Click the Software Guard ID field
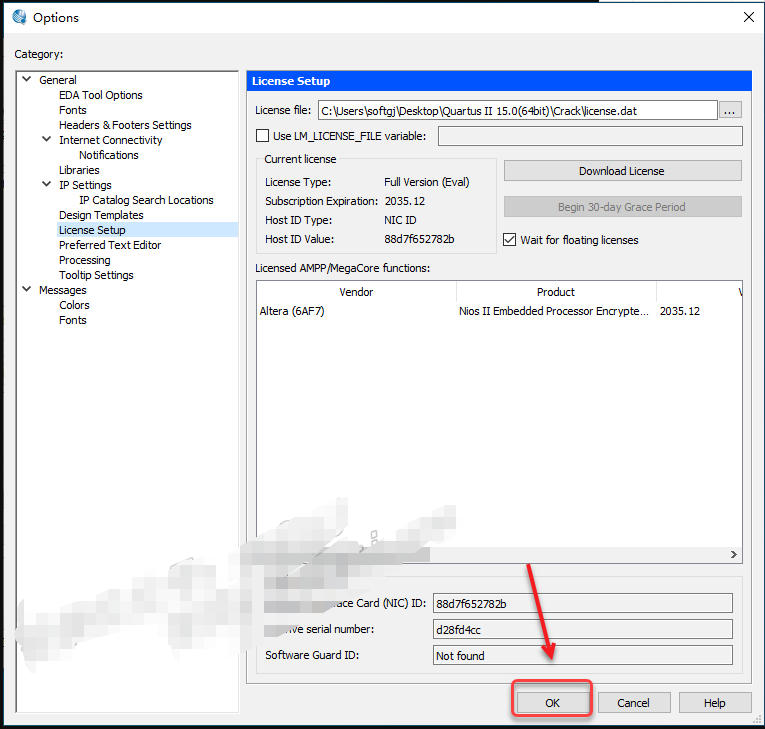765x729 pixels. click(x=583, y=655)
